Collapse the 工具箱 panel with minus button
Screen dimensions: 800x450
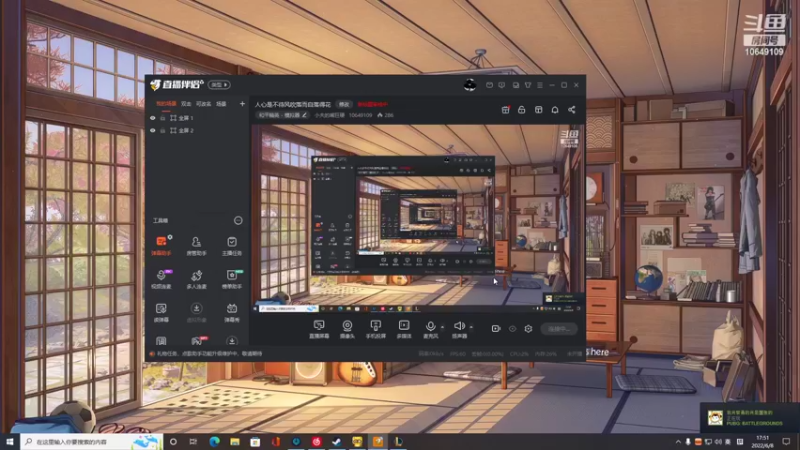(238, 220)
